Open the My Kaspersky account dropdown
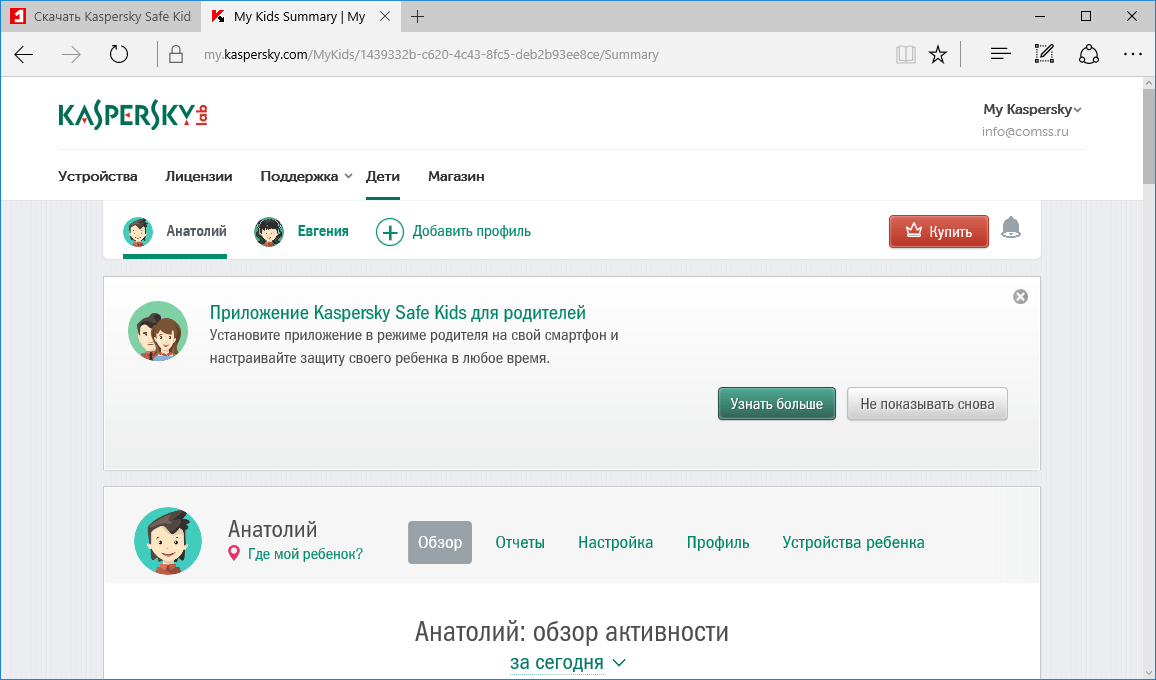Viewport: 1156px width, 680px height. [1032, 109]
